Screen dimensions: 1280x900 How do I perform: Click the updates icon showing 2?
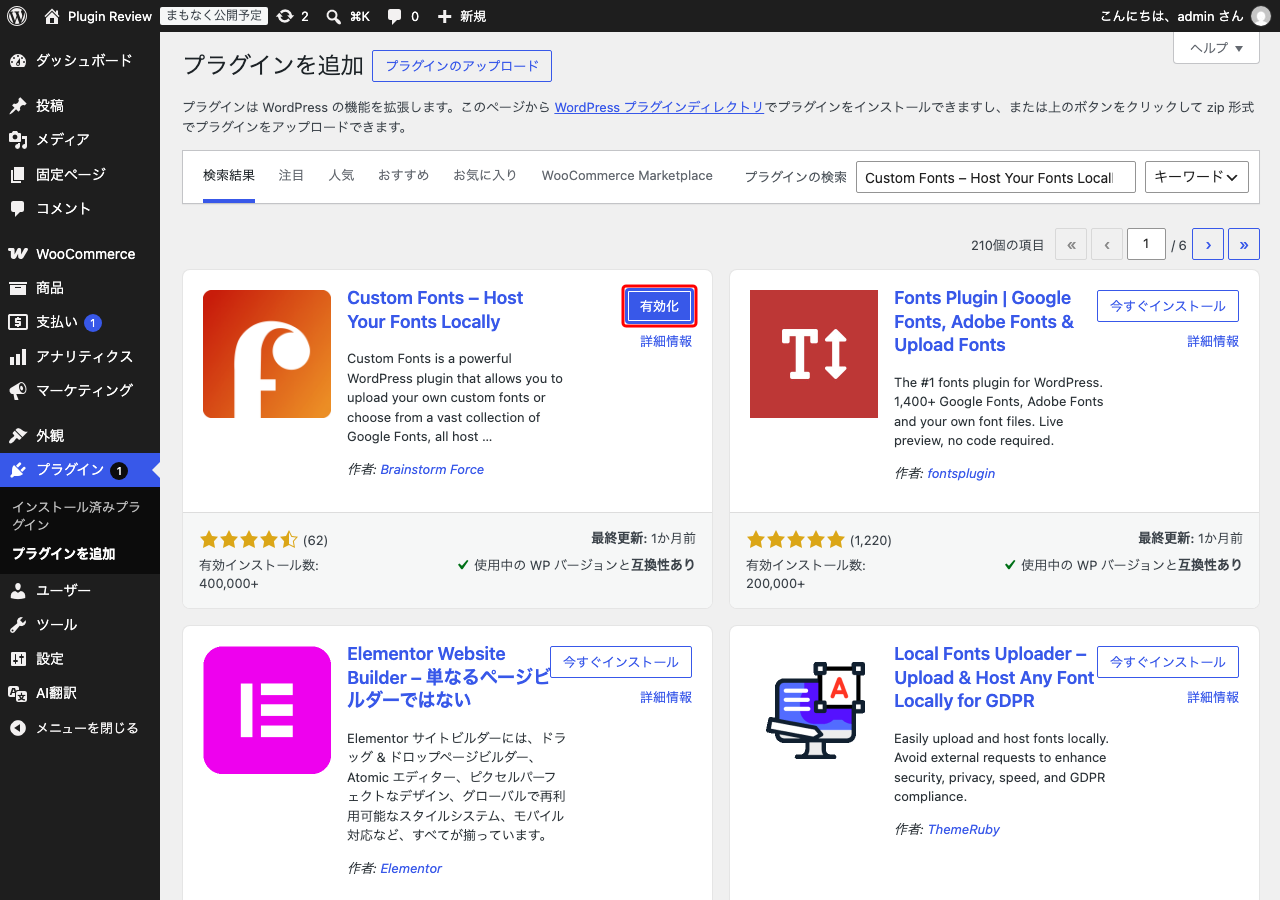point(285,16)
